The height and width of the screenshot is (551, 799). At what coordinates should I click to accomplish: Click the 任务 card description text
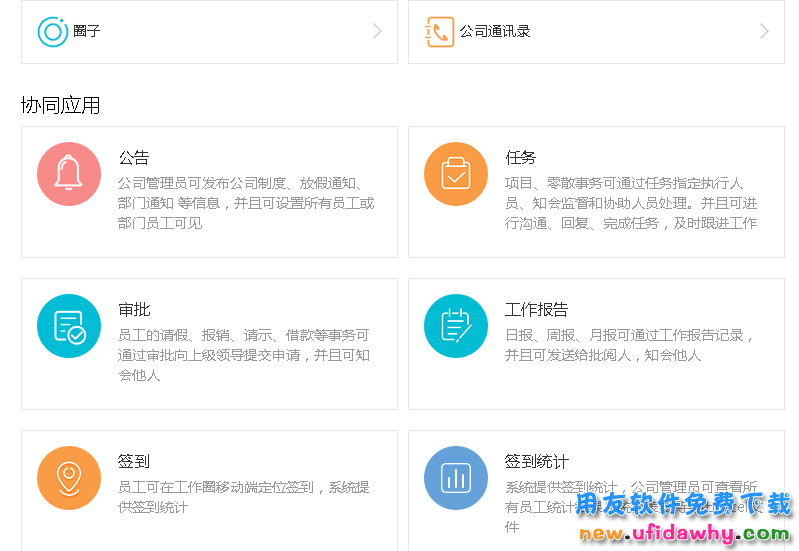631,203
